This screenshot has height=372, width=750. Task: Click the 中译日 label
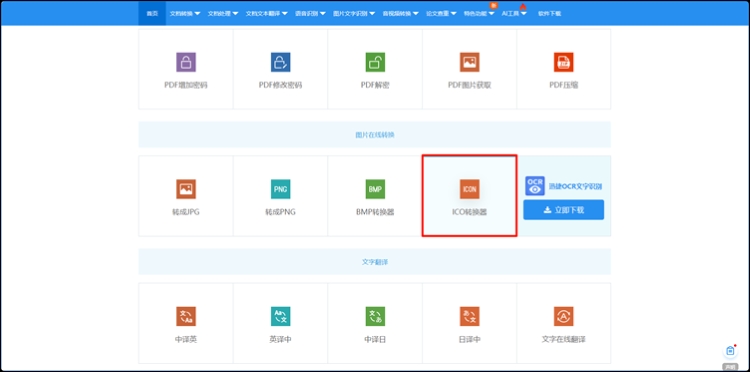[x=375, y=339]
